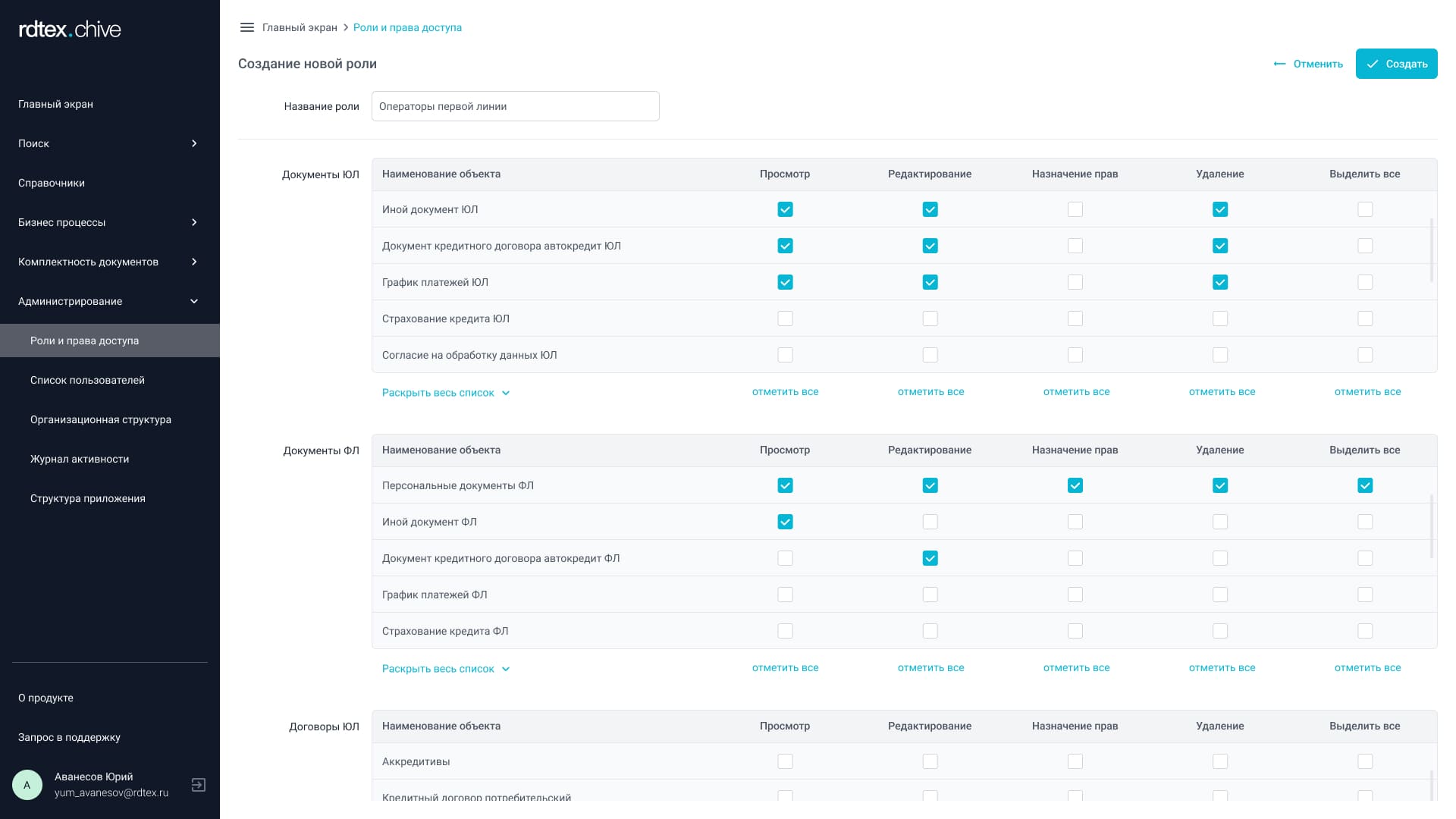Viewport: 1456px width, 819px height.
Task: Click the rdtex.chive logo
Action: tap(70, 30)
